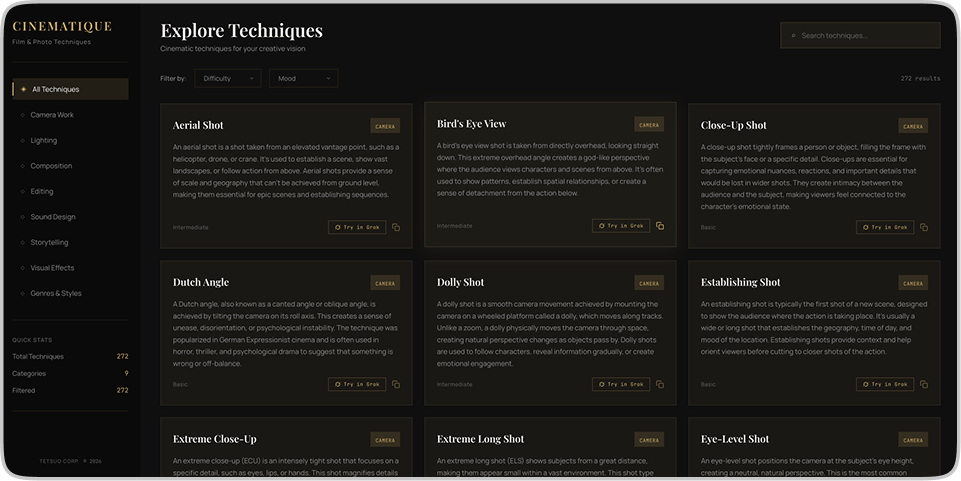Copy the Establishing Shot technique
The width and height of the screenshot is (961, 481).
point(924,384)
